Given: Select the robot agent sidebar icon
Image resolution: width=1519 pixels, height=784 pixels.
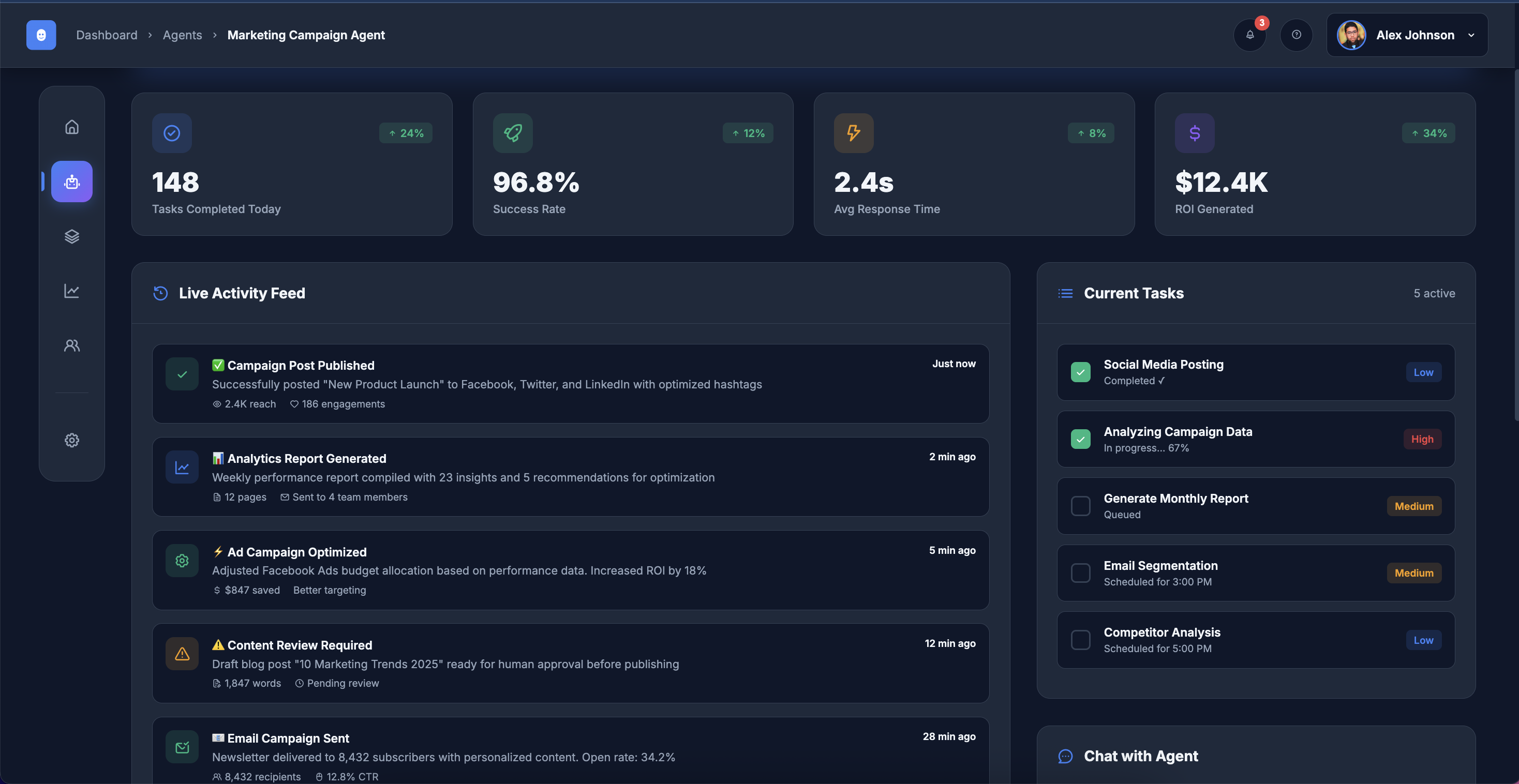Looking at the screenshot, I should [71, 182].
